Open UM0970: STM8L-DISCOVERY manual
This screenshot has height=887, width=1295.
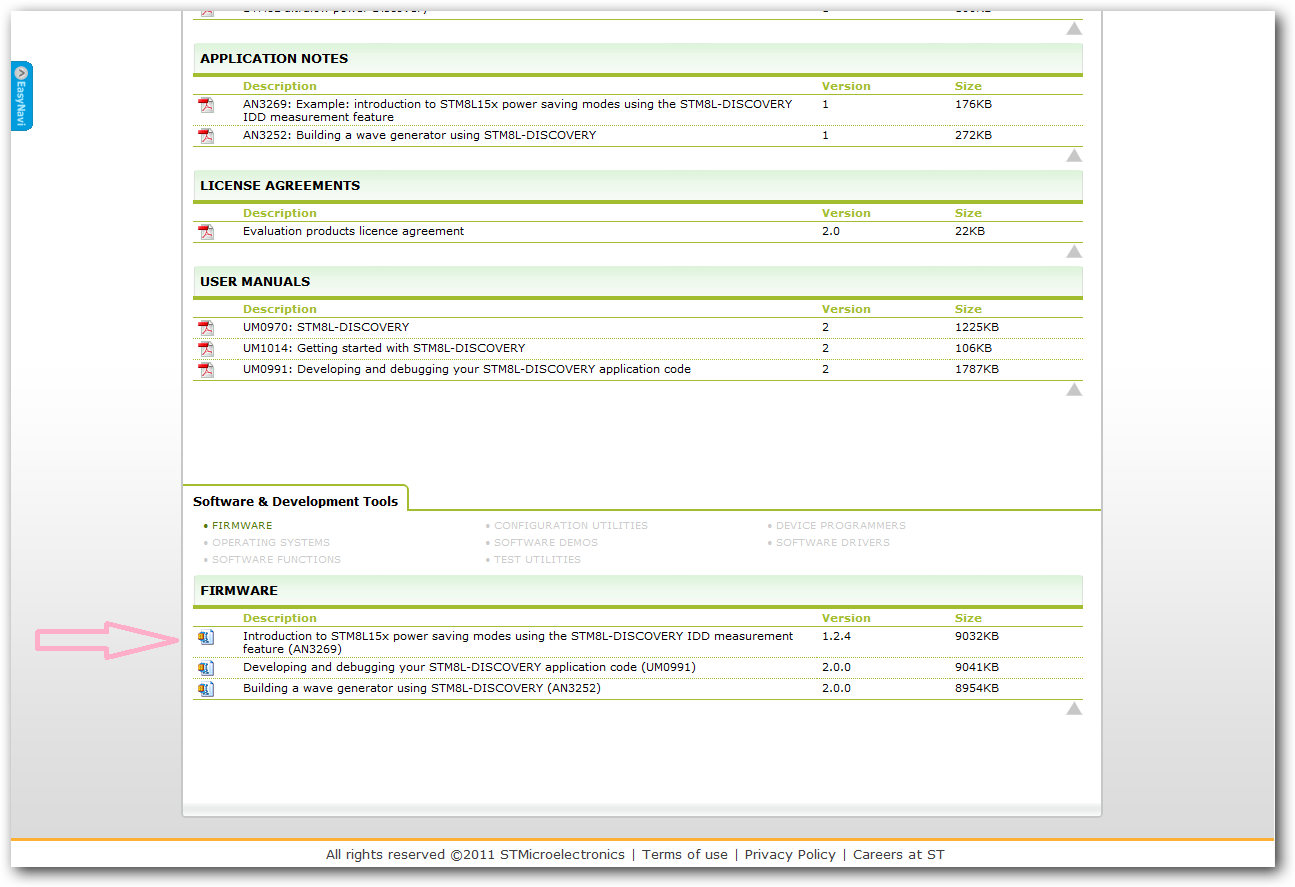click(x=326, y=327)
